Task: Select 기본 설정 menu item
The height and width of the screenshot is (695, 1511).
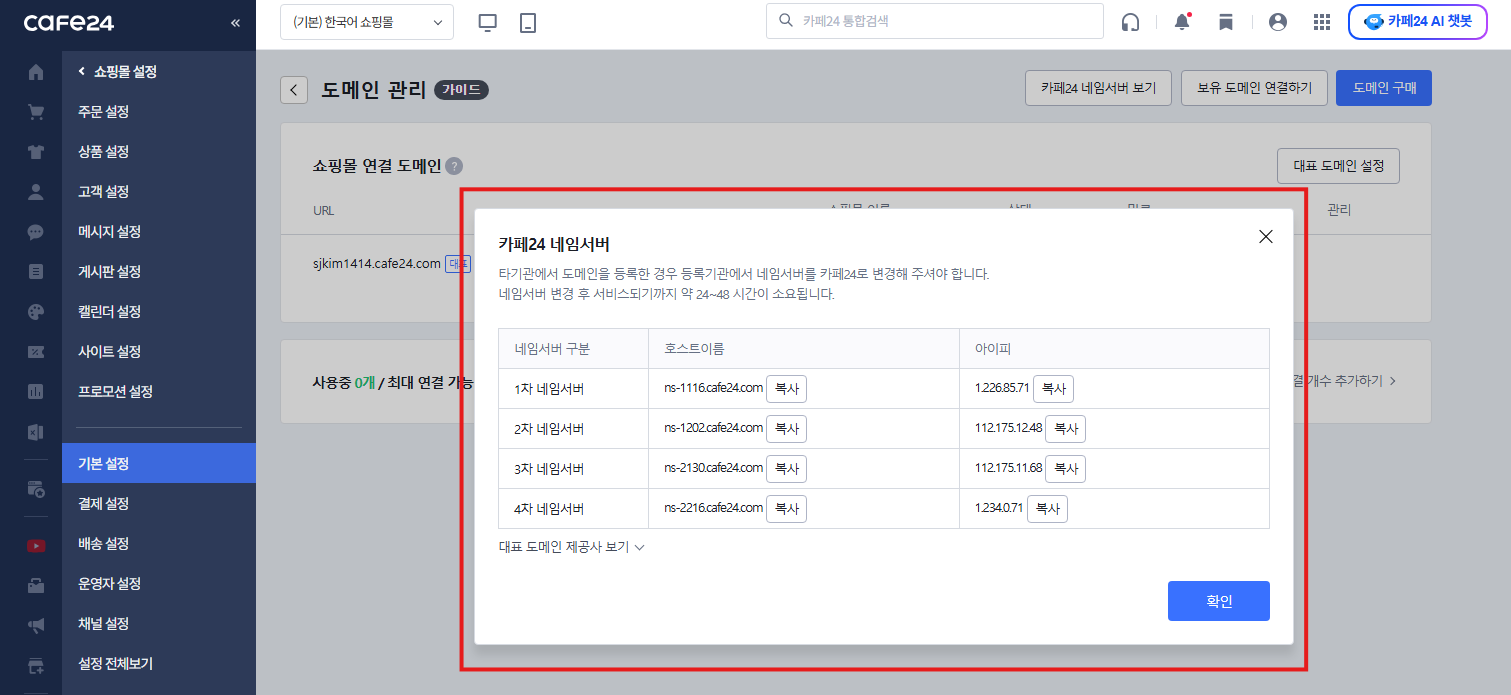Action: (159, 463)
